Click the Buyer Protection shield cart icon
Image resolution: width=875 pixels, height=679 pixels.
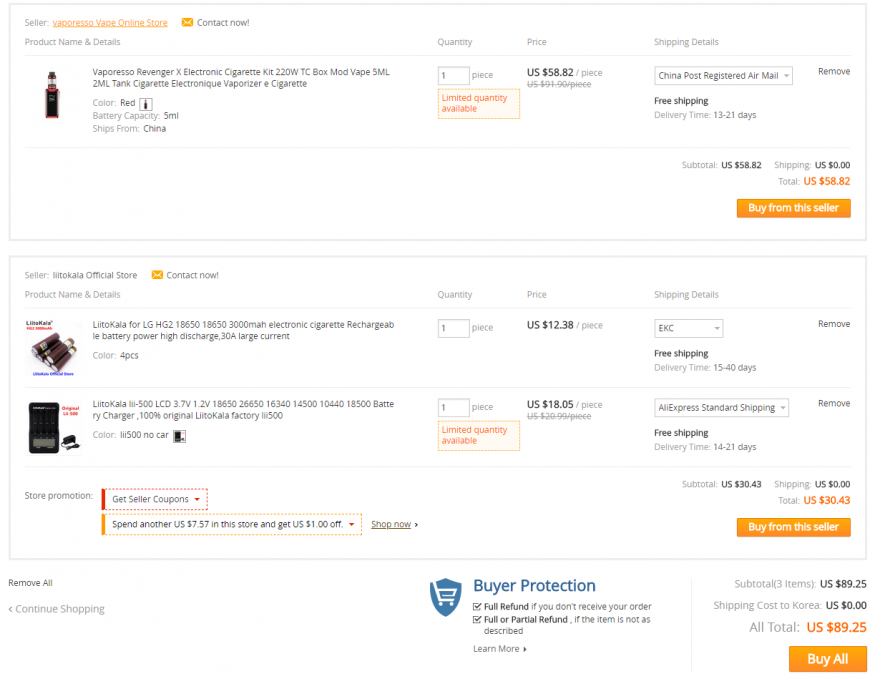click(x=445, y=597)
